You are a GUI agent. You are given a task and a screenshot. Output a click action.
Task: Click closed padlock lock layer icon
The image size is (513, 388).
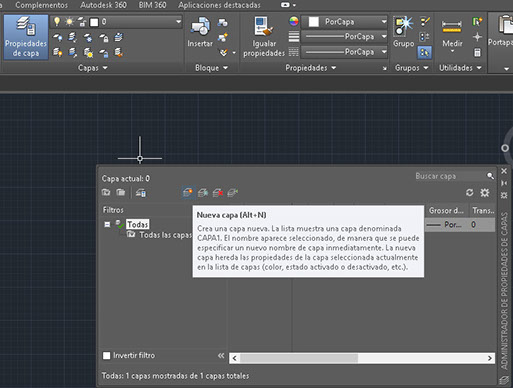[104, 38]
